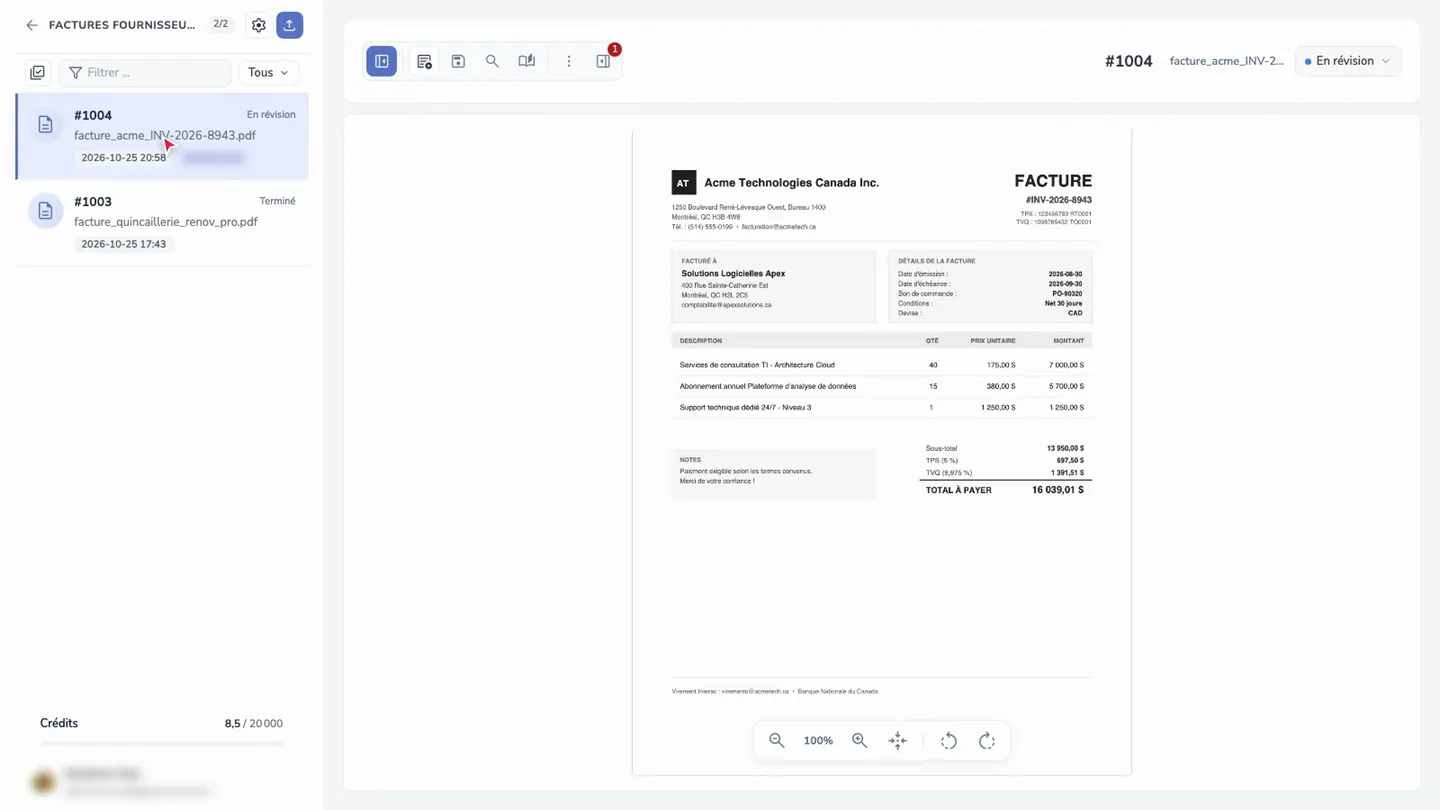This screenshot has width=1440, height=810.
Task: Click the document icon for #1003
Action: tap(45, 211)
